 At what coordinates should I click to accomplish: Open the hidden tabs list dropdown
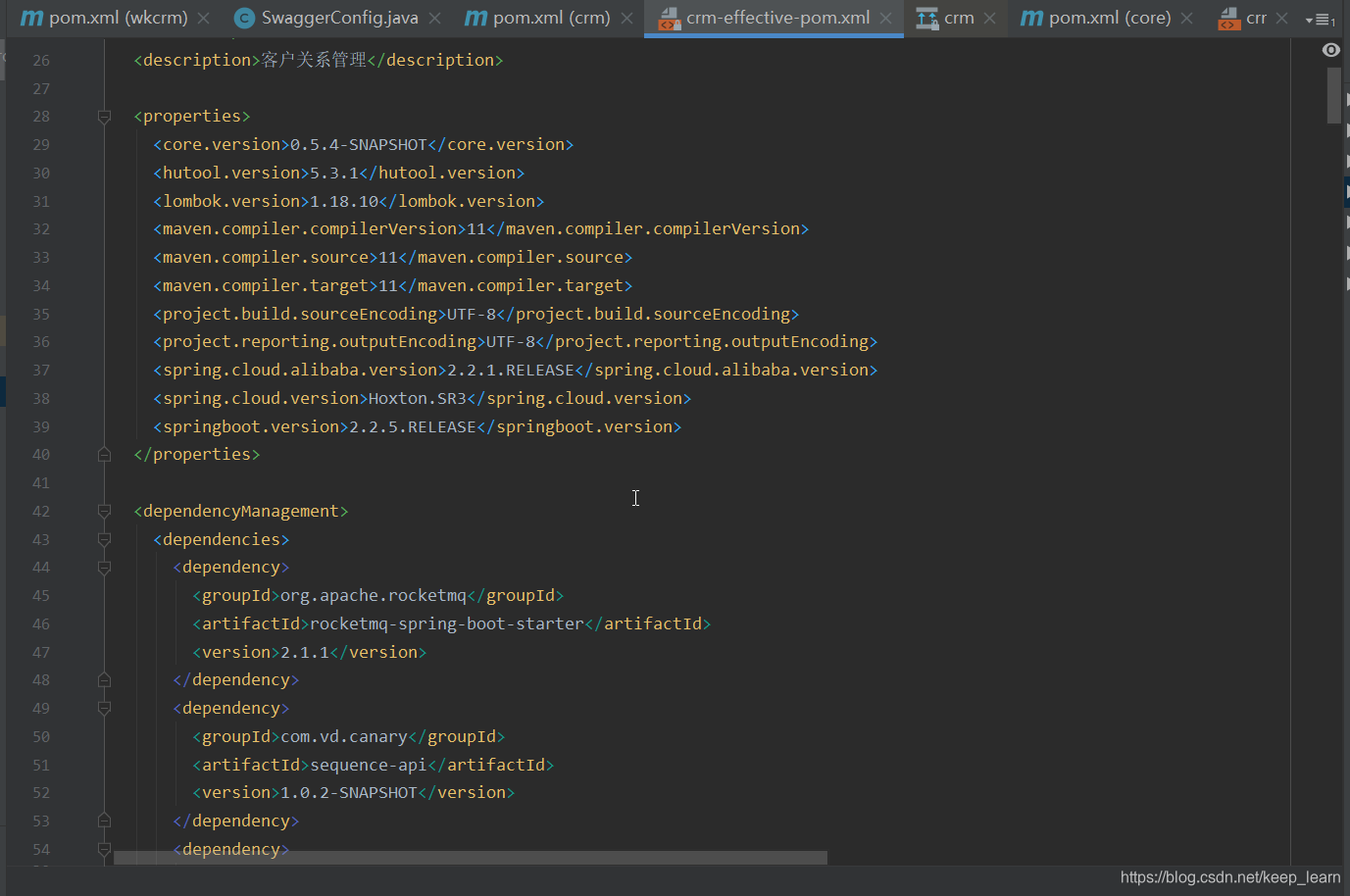(1320, 20)
